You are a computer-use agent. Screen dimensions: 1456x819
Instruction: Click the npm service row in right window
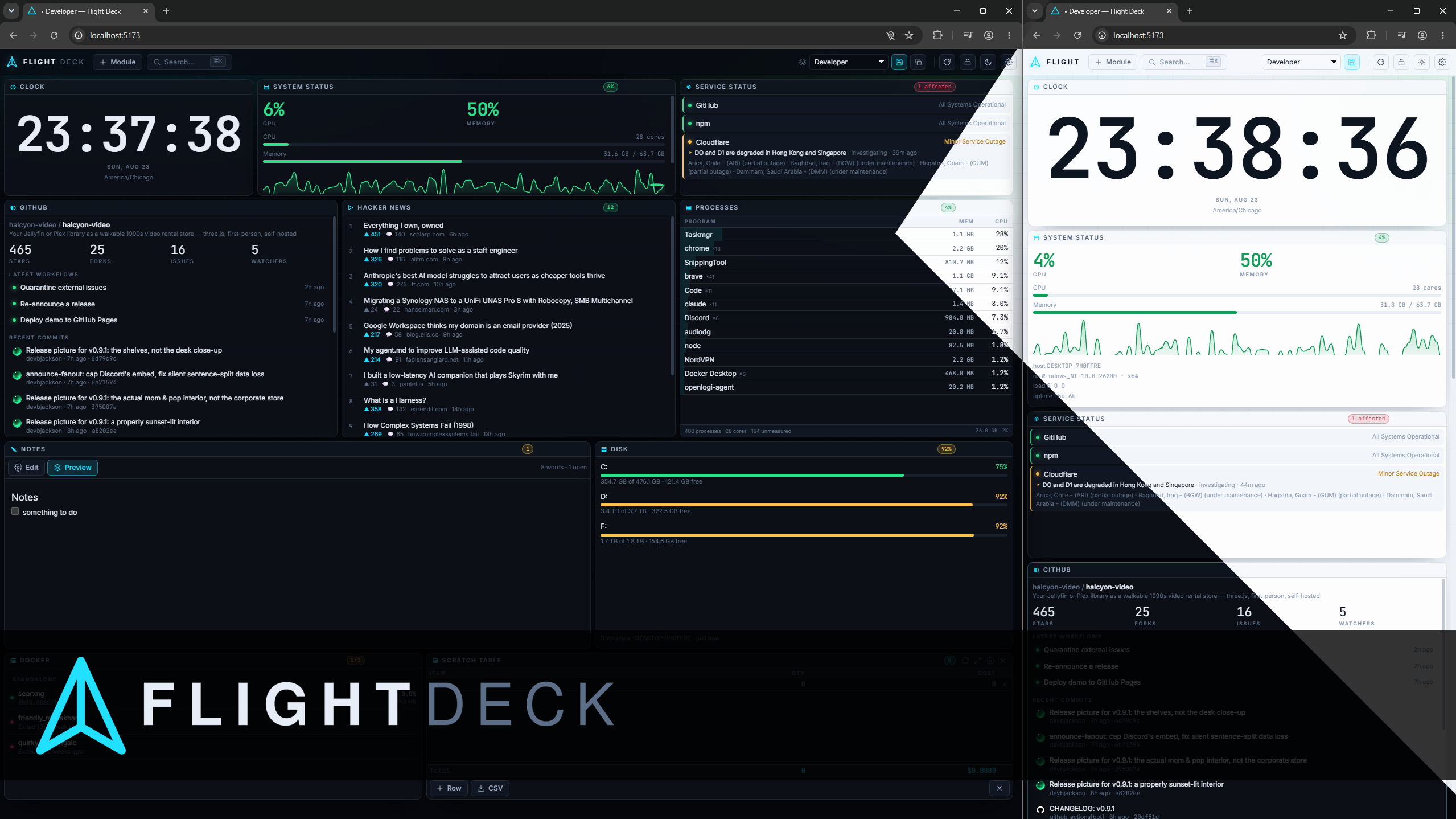click(1236, 456)
